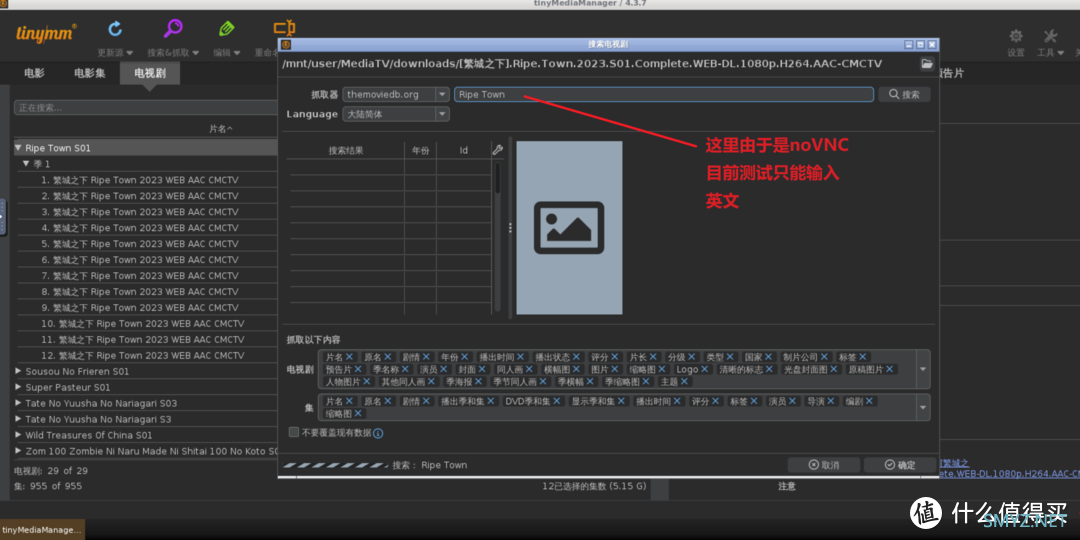The height and width of the screenshot is (540, 1080).
Task: Click the Ripe Town search text field
Action: [x=664, y=94]
